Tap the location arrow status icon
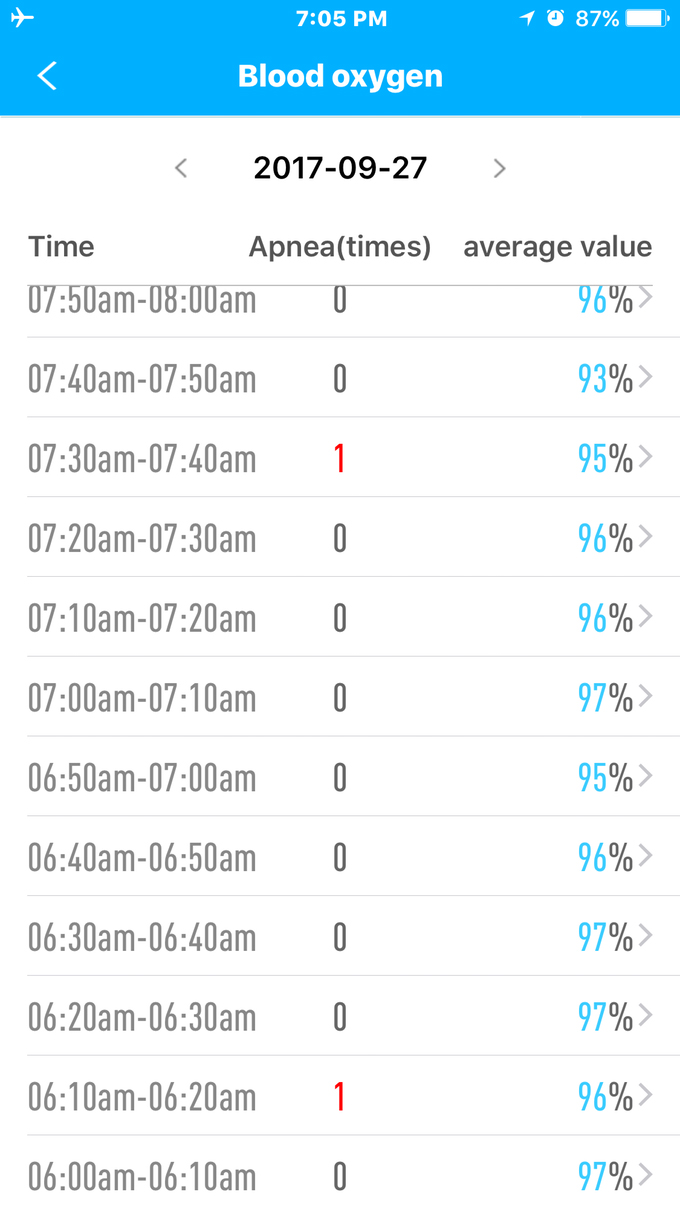 point(528,18)
